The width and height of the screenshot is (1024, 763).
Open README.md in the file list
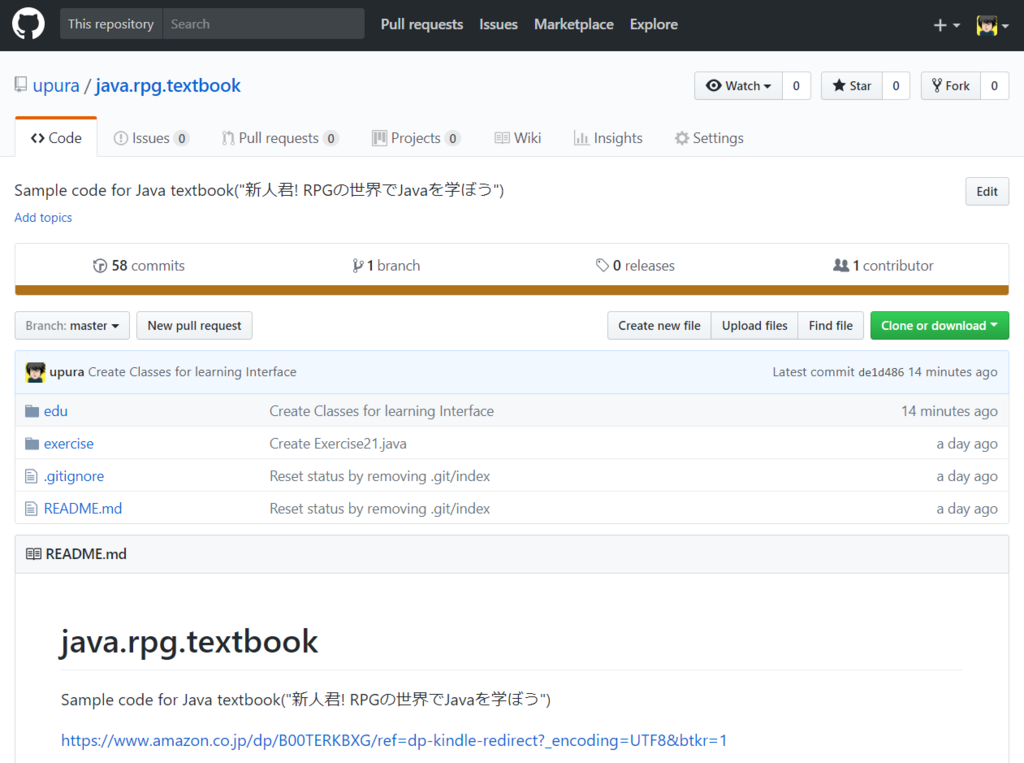click(x=83, y=508)
